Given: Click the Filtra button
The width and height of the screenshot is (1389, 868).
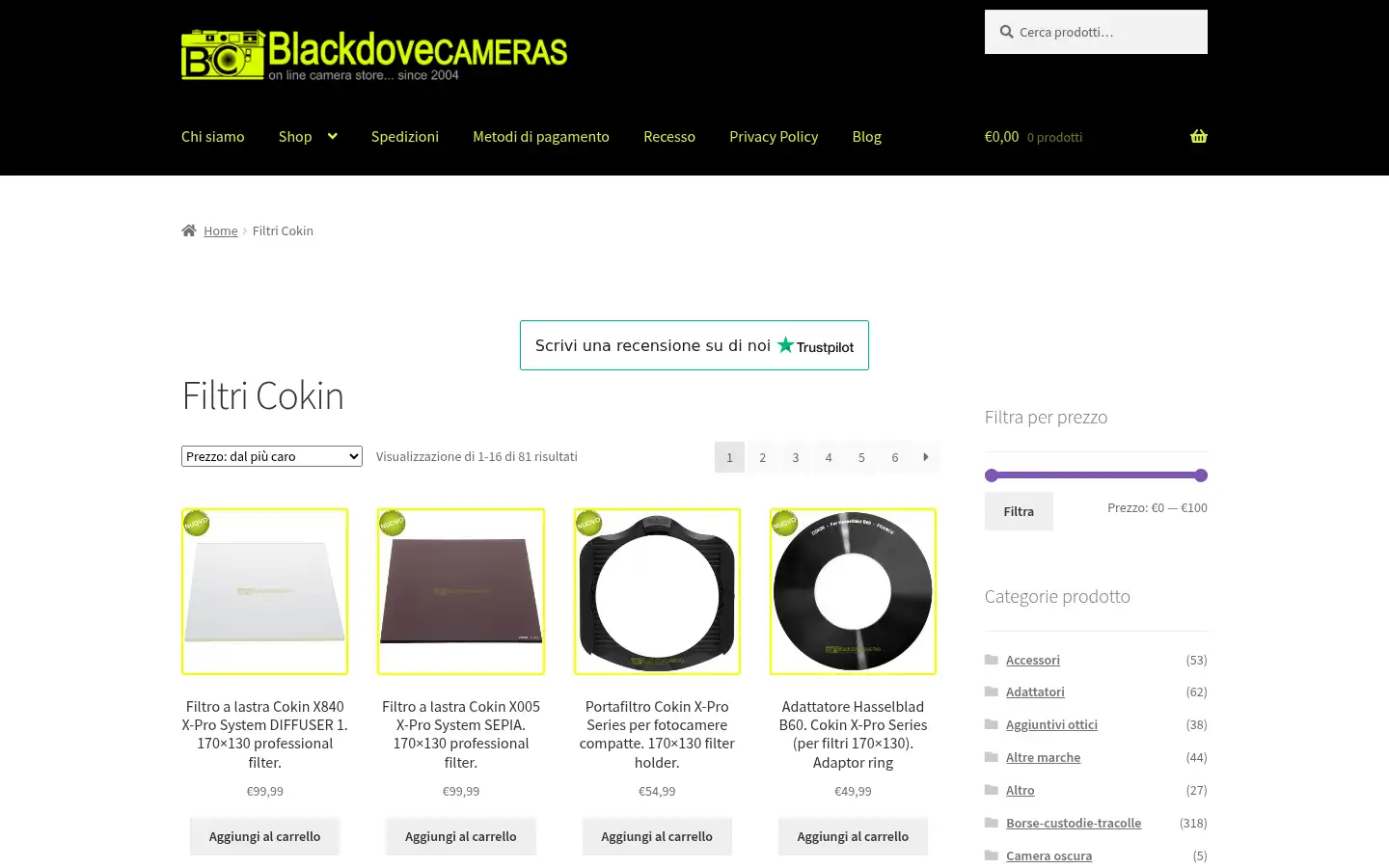Looking at the screenshot, I should coord(1019,511).
